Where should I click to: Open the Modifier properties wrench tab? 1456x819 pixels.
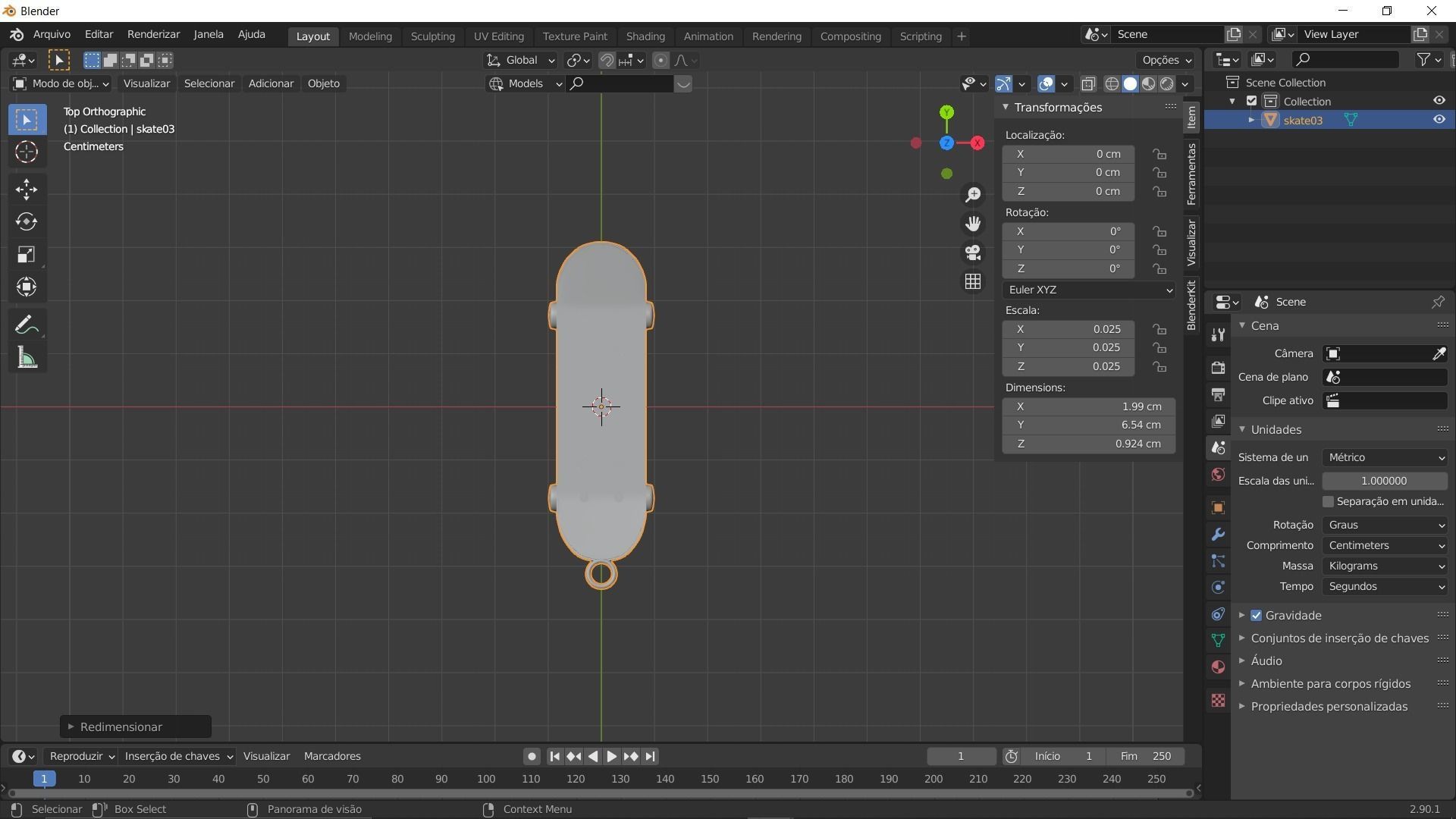click(1218, 535)
